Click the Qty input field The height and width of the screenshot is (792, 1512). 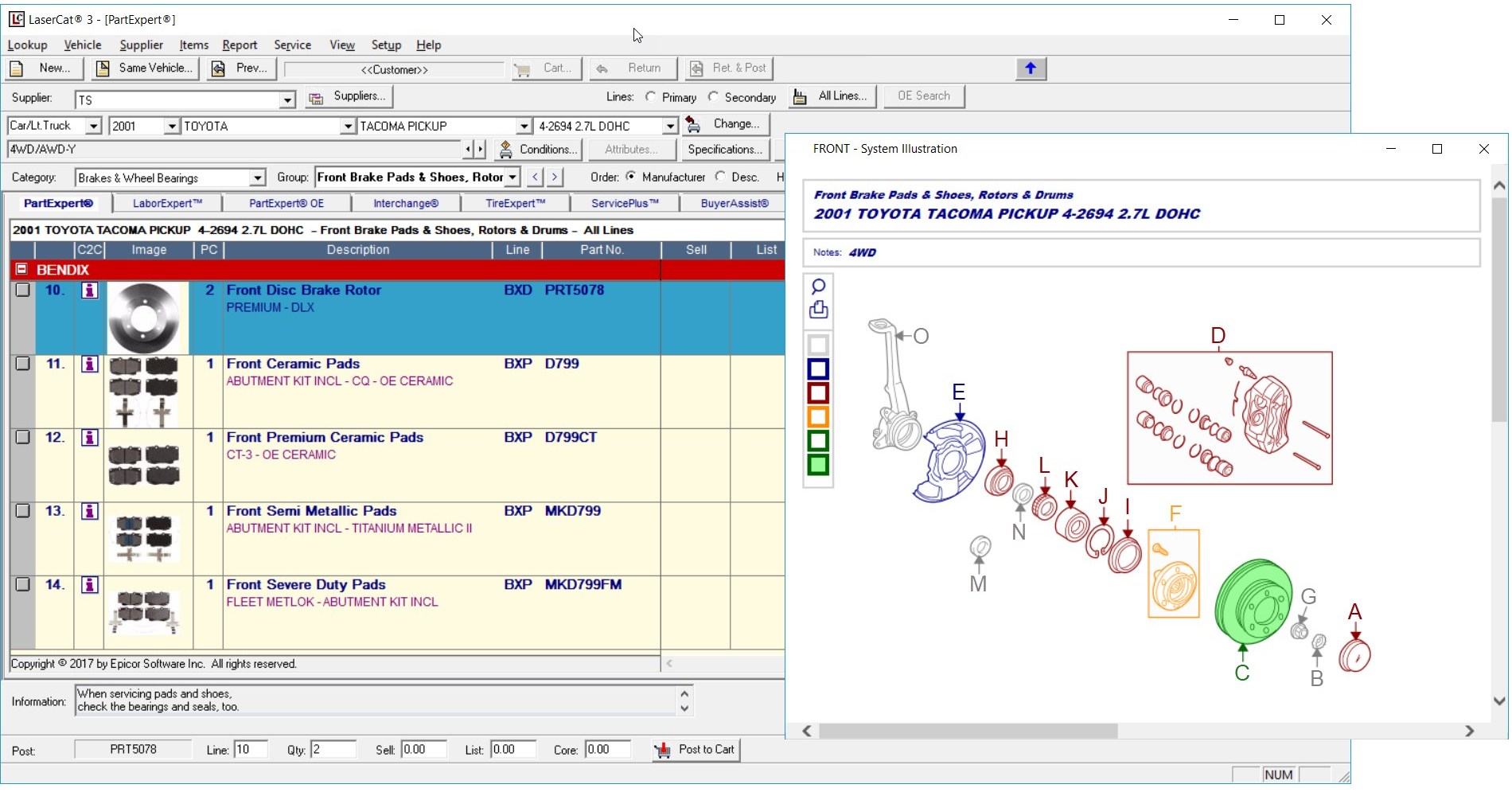333,749
